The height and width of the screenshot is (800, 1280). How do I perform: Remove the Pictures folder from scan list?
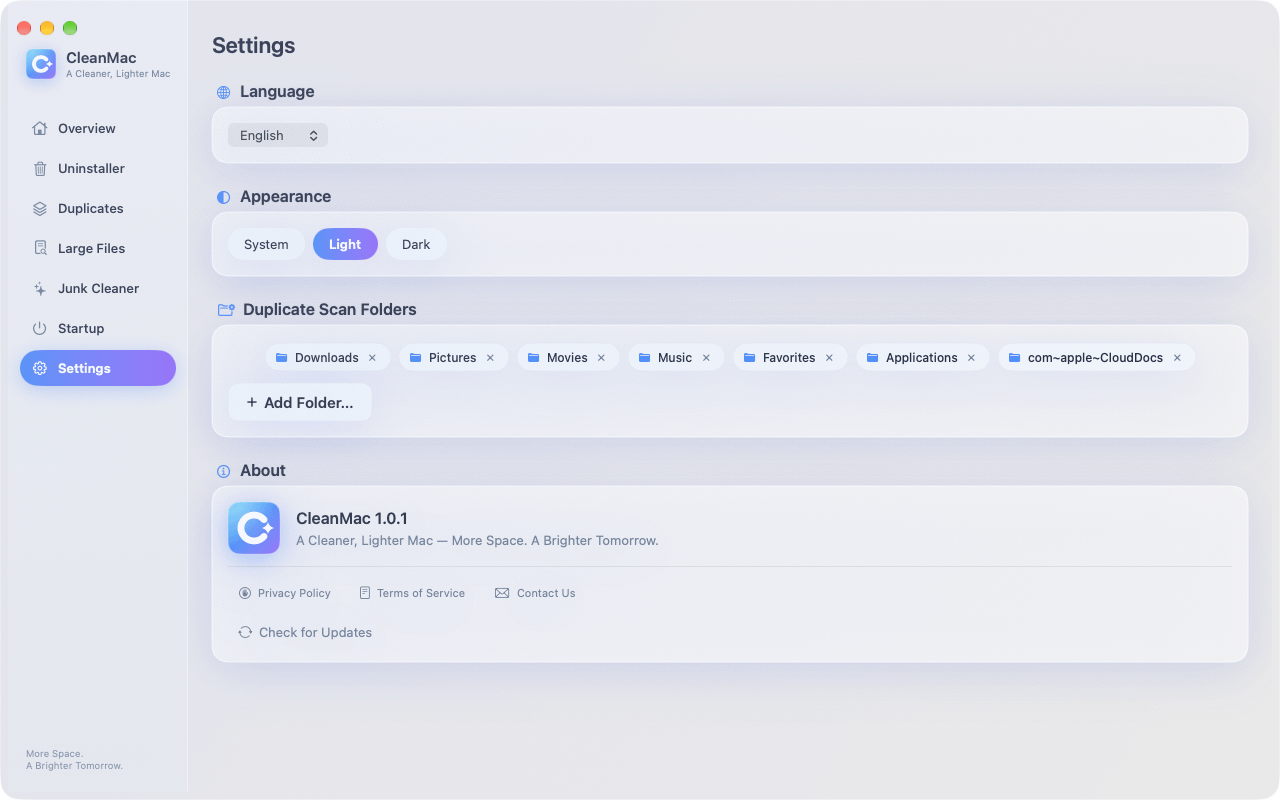tap(490, 358)
